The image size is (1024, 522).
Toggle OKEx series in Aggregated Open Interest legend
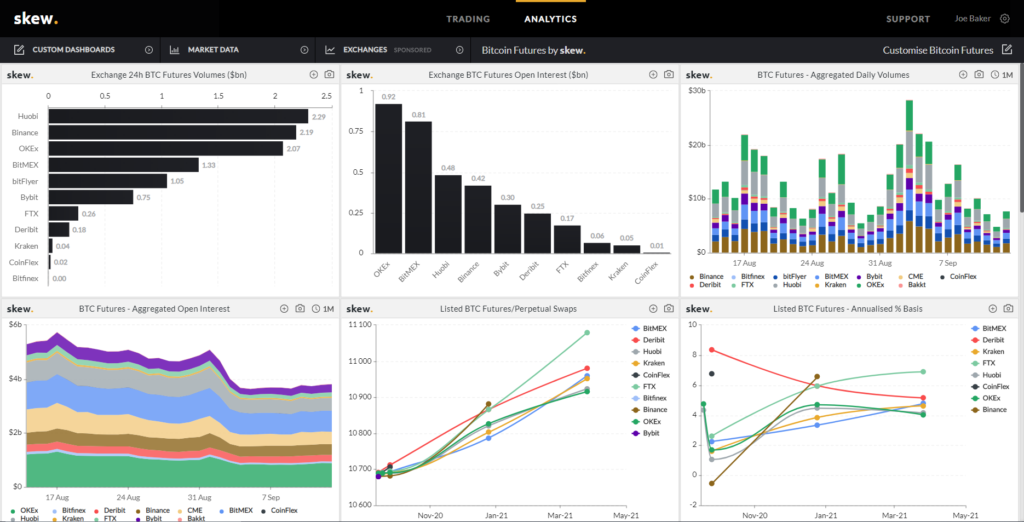click(x=24, y=510)
